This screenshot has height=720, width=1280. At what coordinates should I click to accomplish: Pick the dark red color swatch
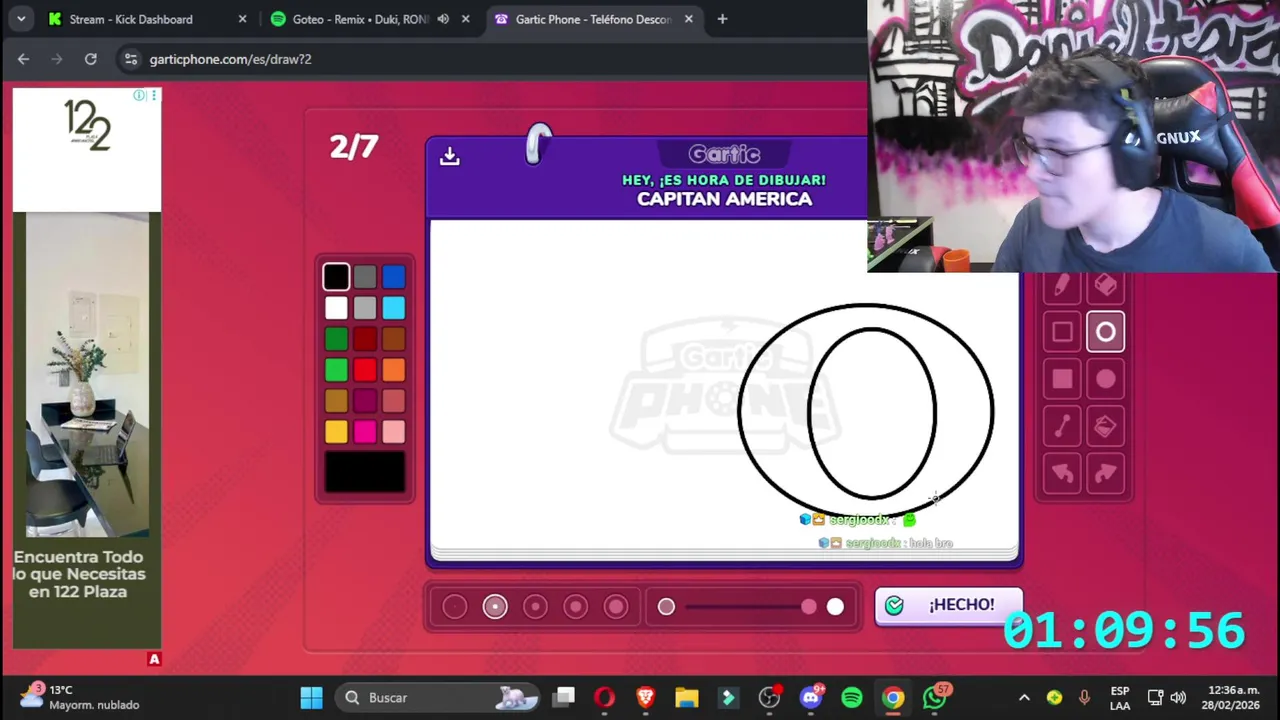pyautogui.click(x=365, y=339)
